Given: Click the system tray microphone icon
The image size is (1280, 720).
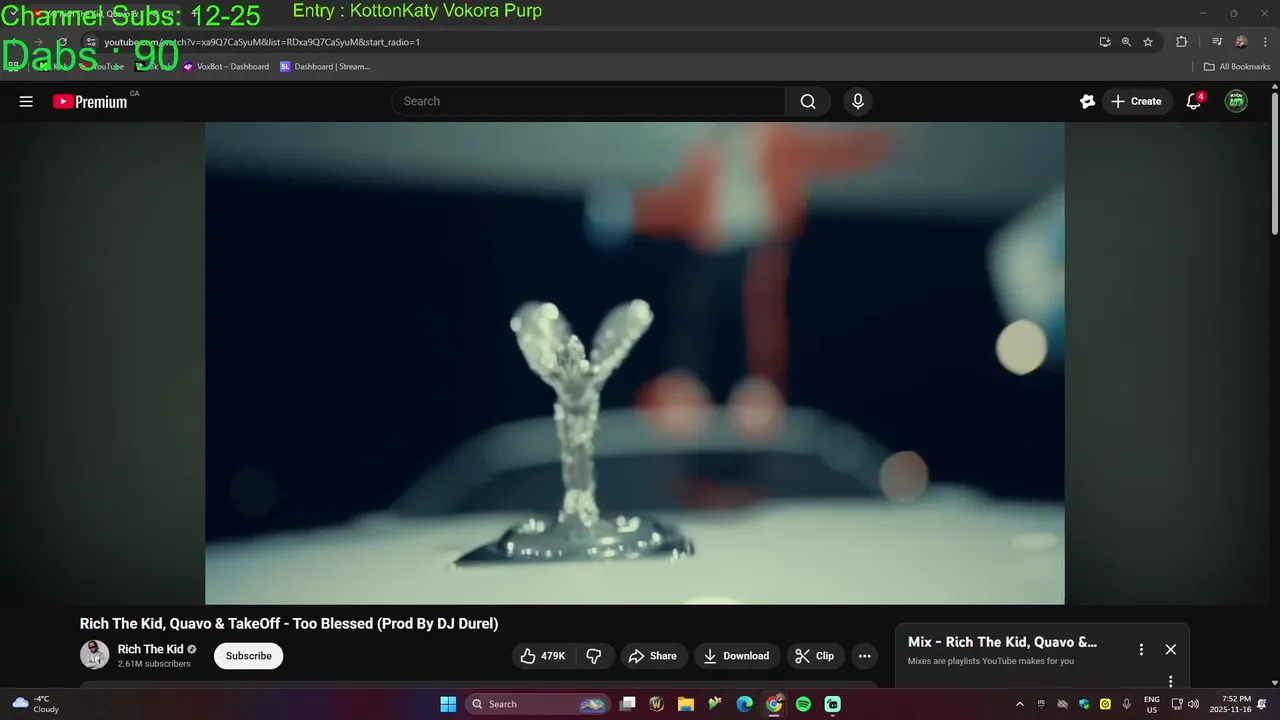Looking at the screenshot, I should (1127, 704).
